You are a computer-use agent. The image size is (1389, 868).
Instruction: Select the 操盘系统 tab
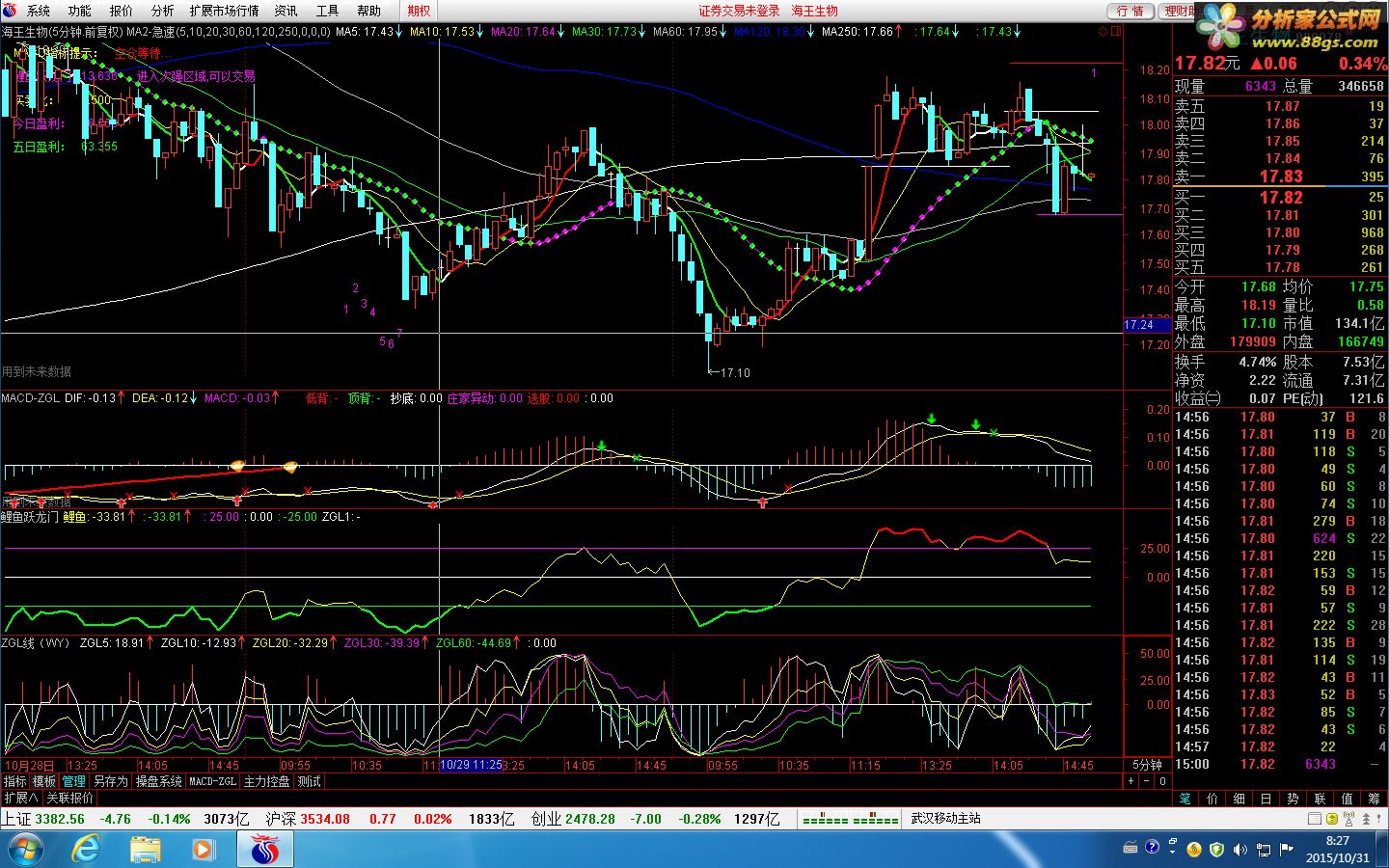pyautogui.click(x=158, y=781)
